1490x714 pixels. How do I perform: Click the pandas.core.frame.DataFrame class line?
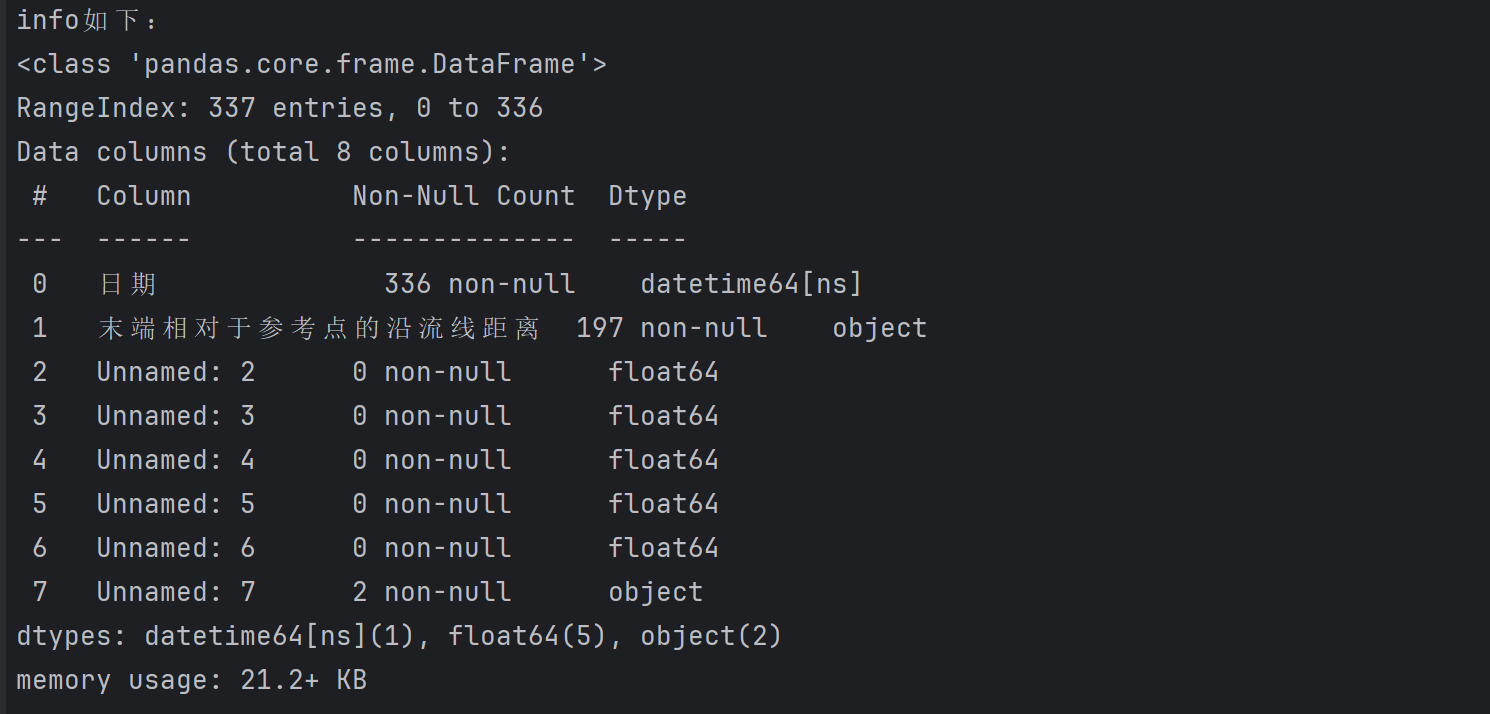311,65
